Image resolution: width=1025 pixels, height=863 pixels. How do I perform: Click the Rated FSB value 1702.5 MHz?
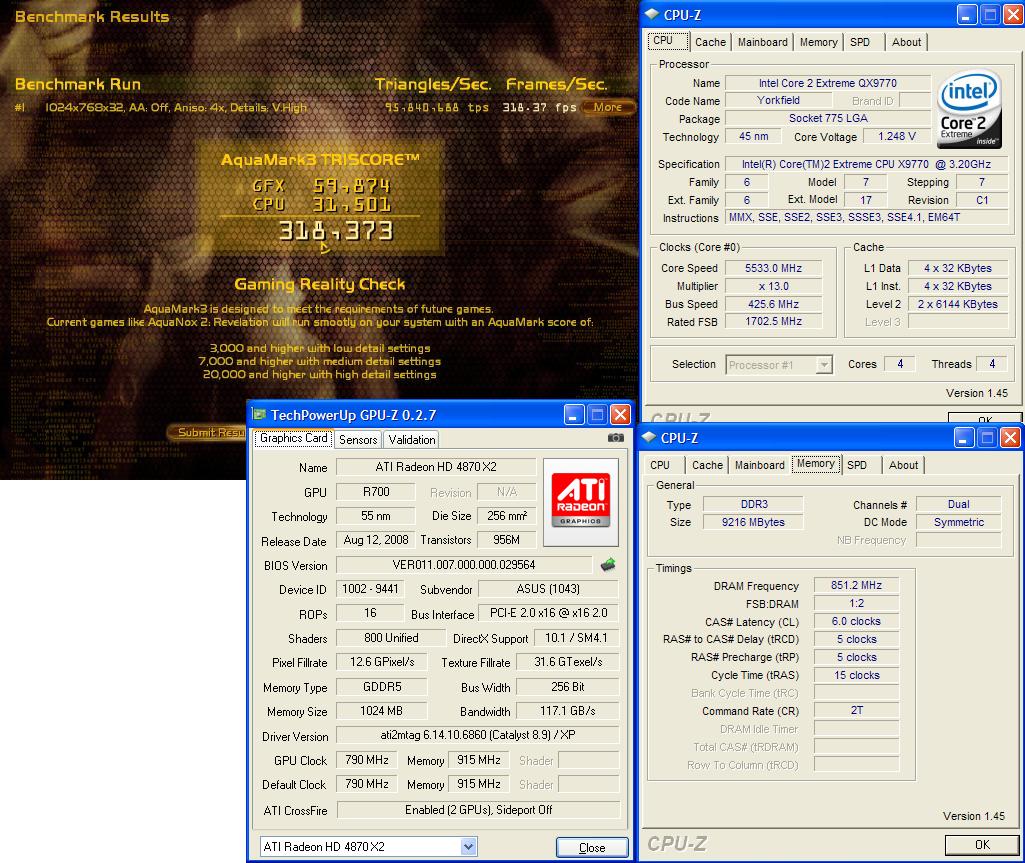click(773, 321)
